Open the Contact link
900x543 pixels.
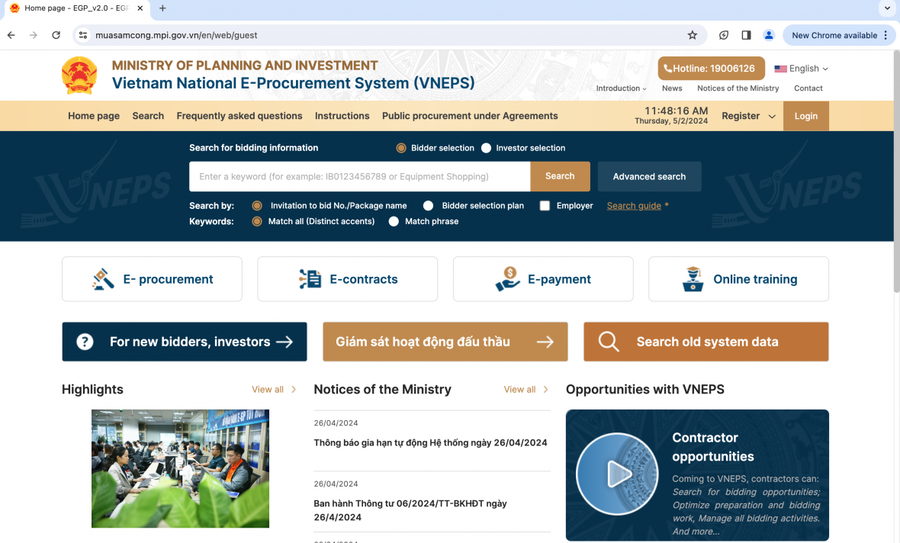(x=808, y=88)
